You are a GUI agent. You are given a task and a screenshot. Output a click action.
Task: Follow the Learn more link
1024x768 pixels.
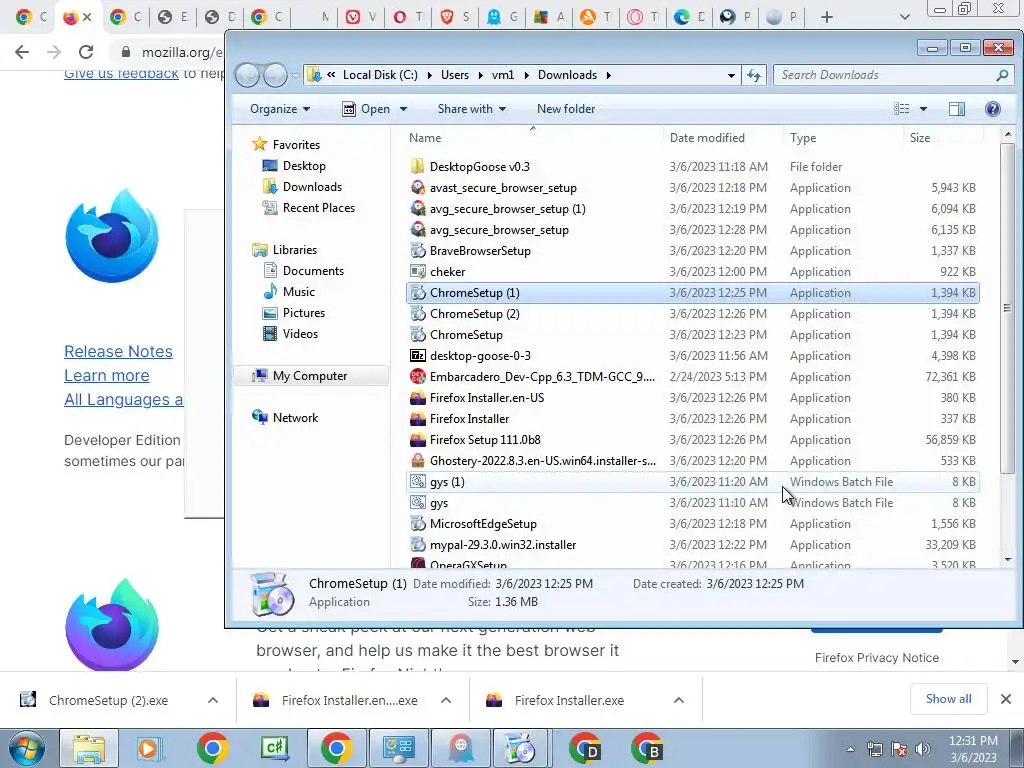pyautogui.click(x=106, y=376)
